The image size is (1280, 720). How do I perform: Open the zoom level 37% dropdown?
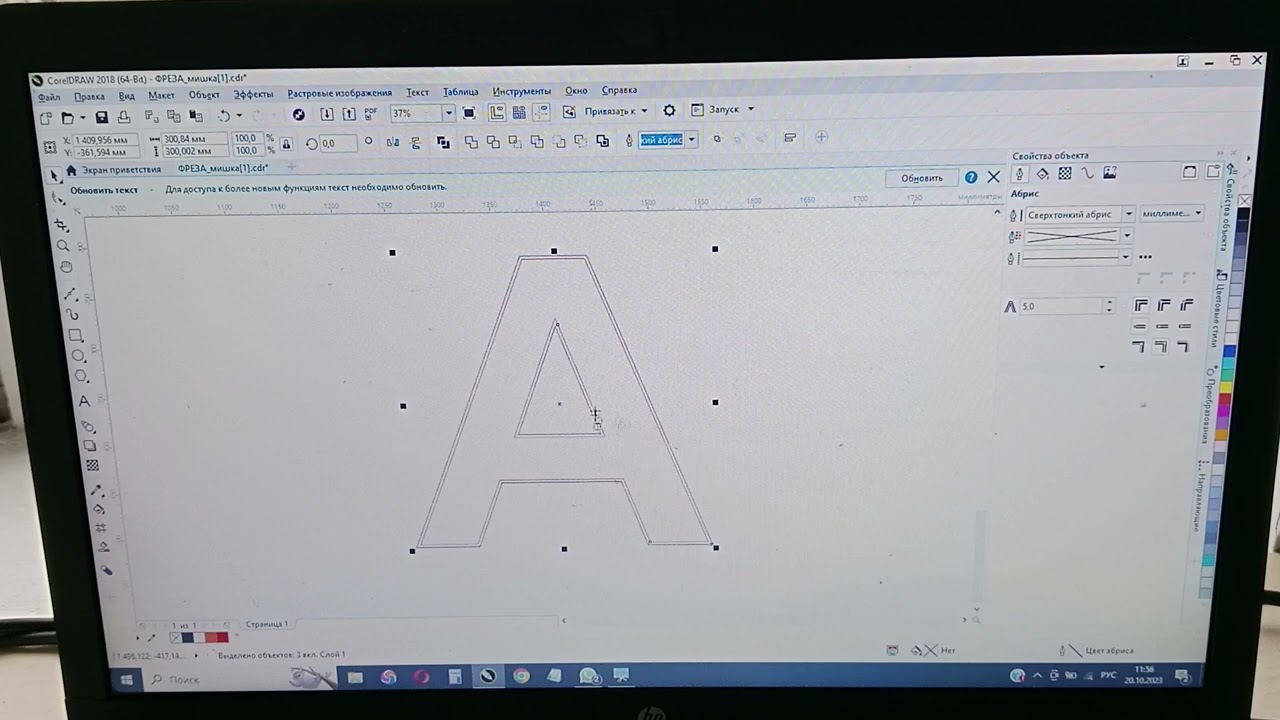click(x=448, y=114)
